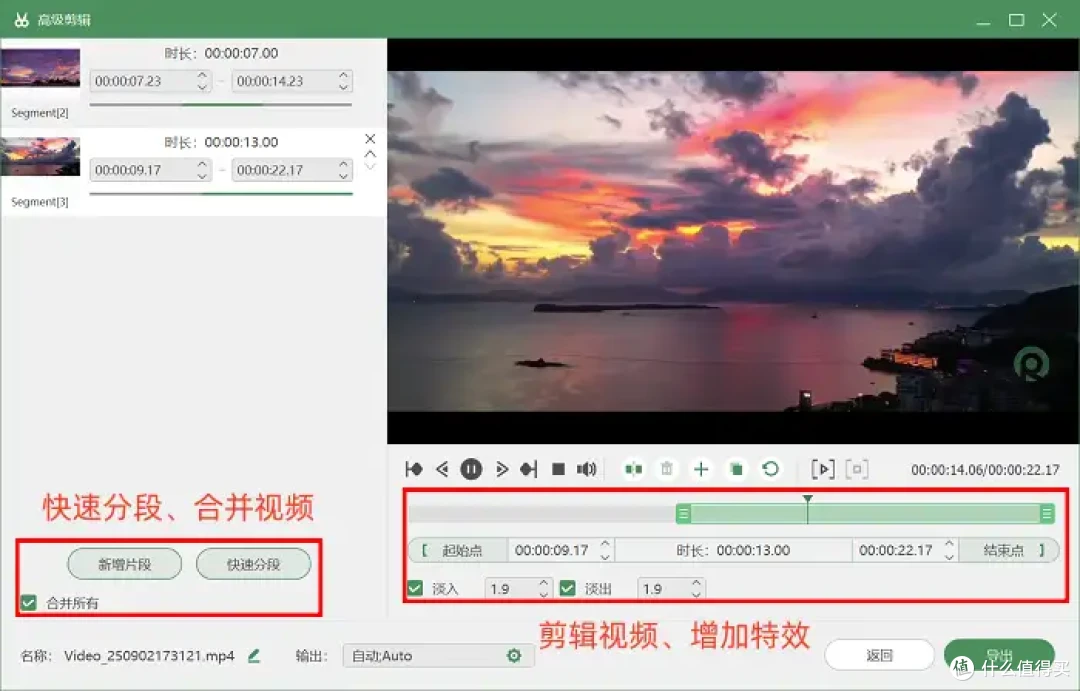The height and width of the screenshot is (691, 1080).
Task: Open output settings gear icon
Action: tap(514, 656)
